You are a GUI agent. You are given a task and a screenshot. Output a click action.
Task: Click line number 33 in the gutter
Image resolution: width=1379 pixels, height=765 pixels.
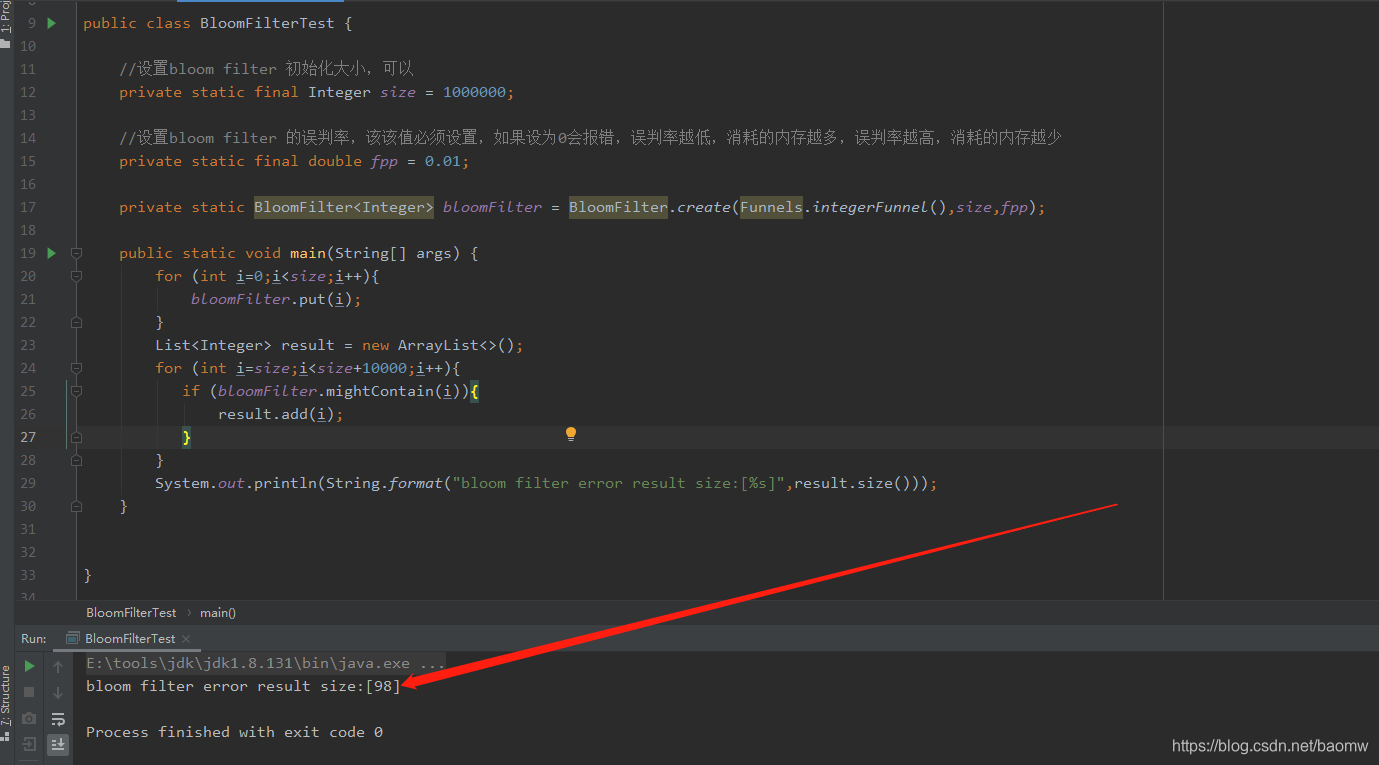27,575
